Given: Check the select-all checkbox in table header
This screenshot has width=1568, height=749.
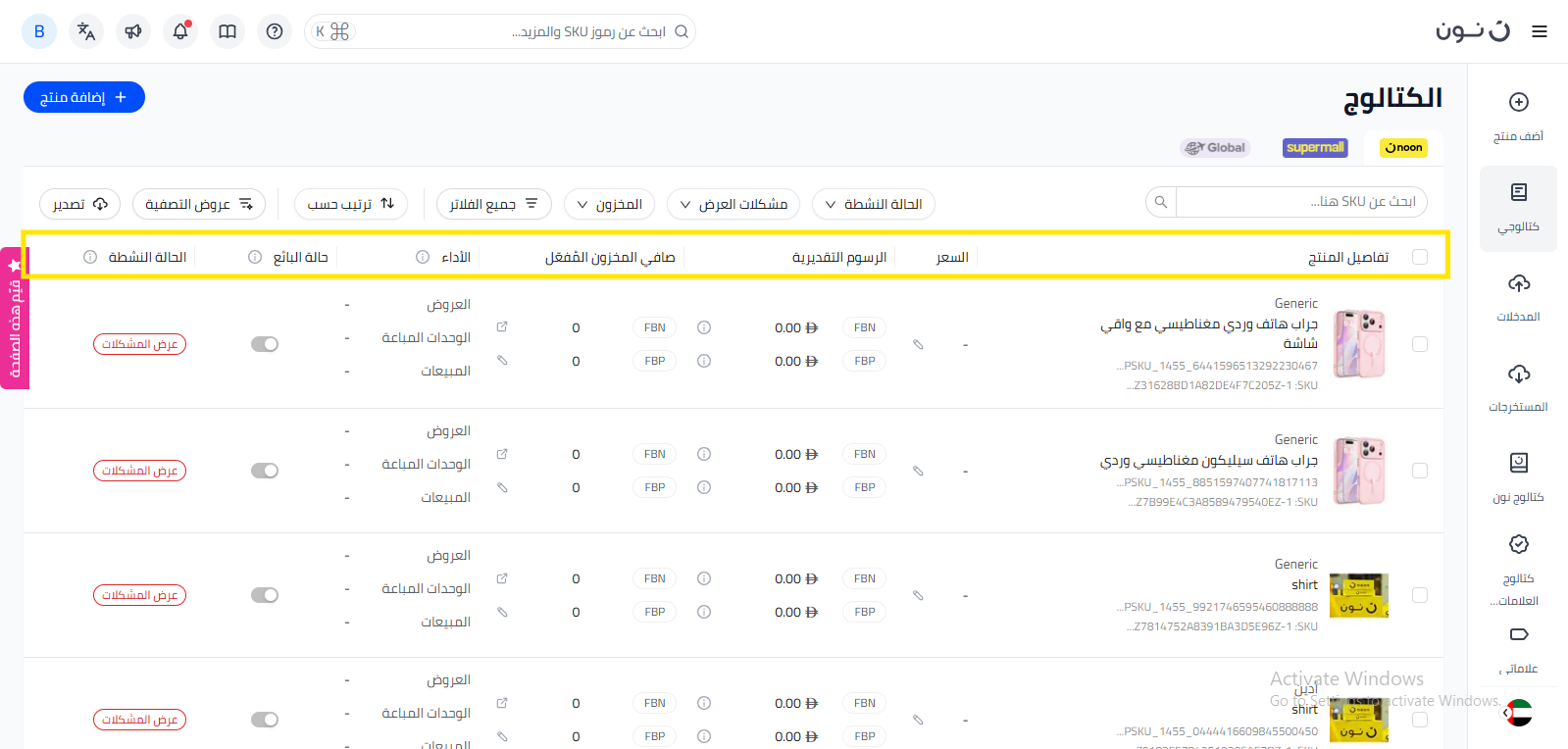Looking at the screenshot, I should point(1419,257).
